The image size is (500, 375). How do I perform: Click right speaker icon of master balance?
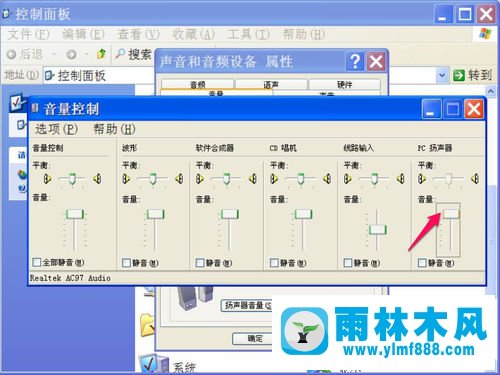click(x=97, y=179)
